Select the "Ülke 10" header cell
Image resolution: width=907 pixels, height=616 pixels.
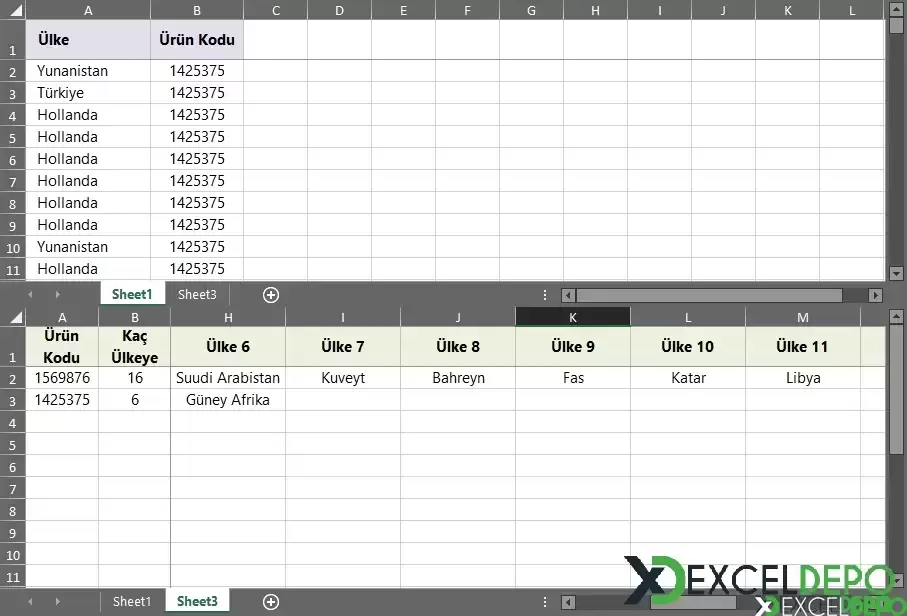coord(688,347)
